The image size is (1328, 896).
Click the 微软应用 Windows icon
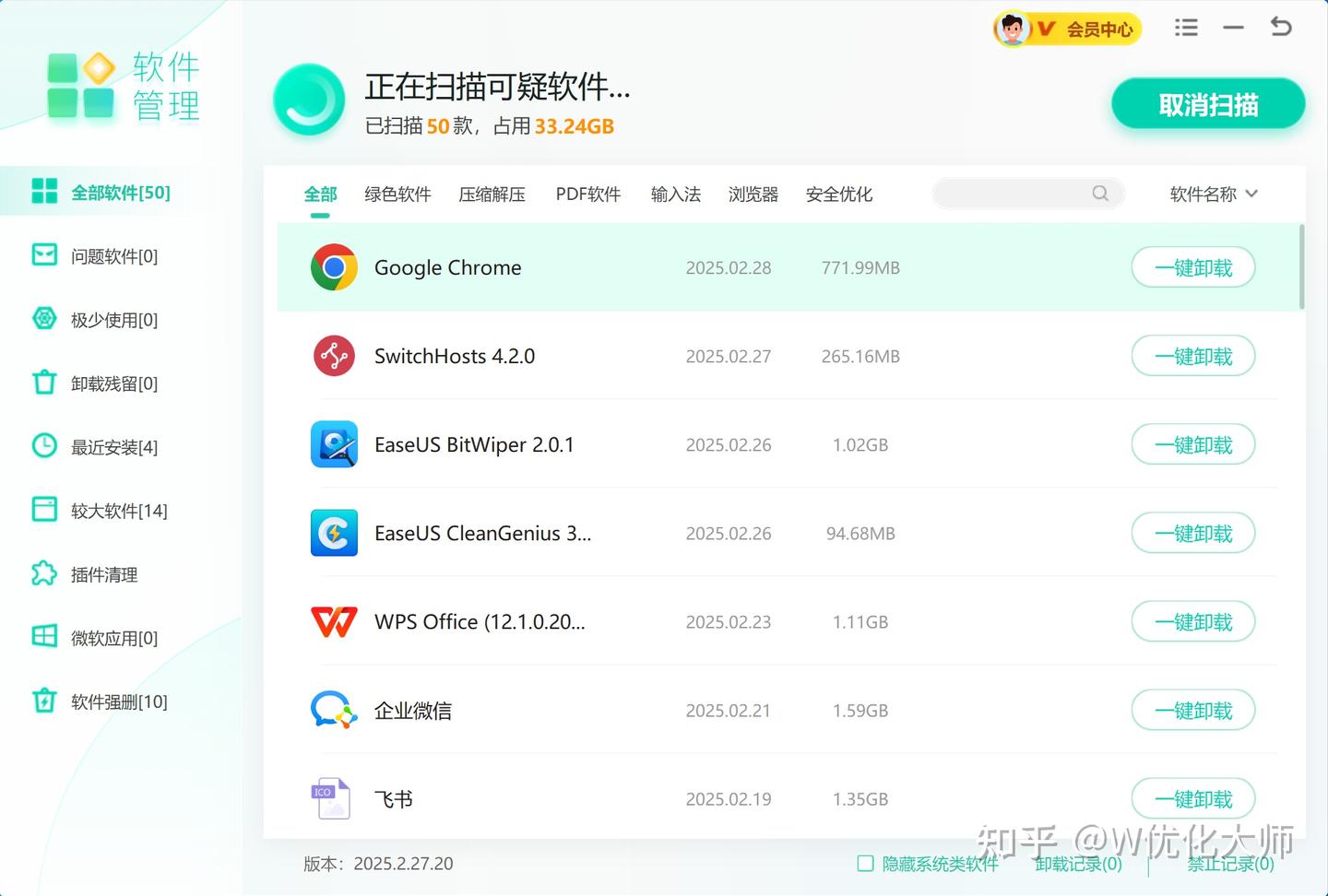tap(44, 636)
